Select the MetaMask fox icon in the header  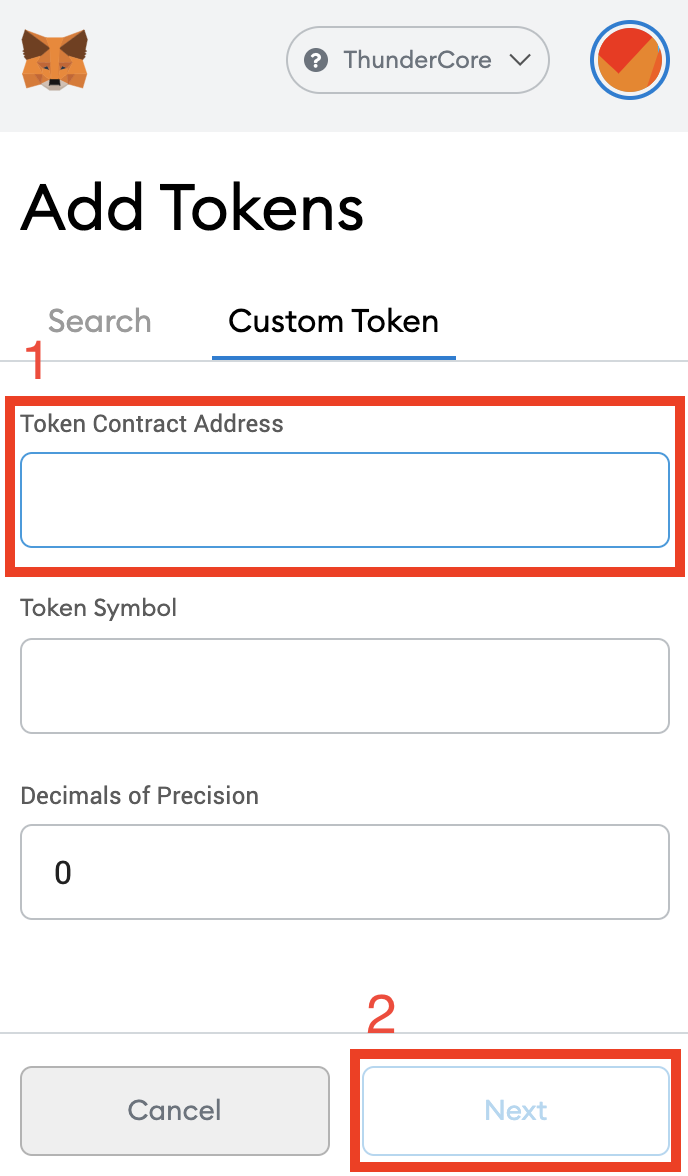(55, 60)
